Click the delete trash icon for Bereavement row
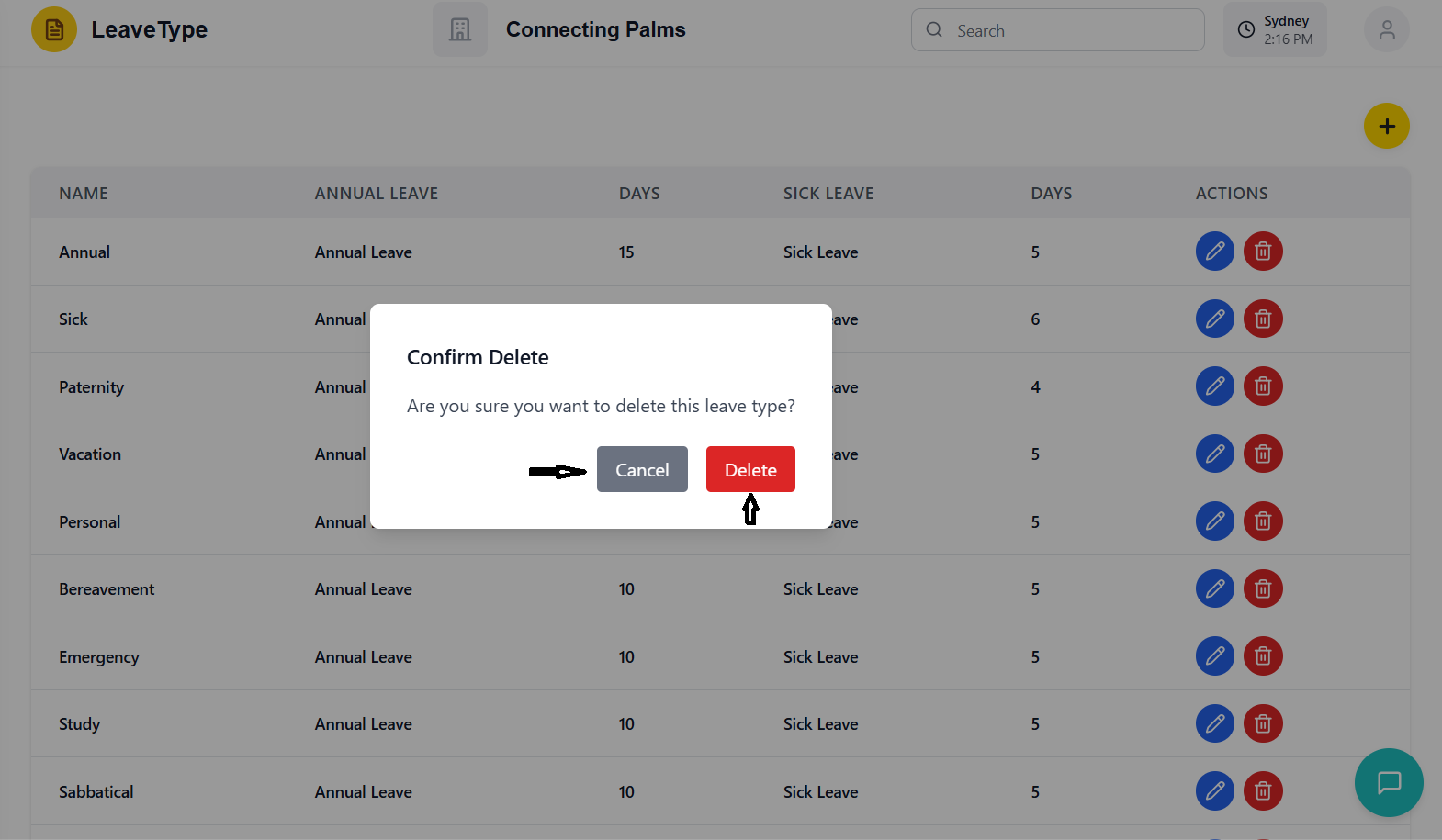1442x840 pixels. point(1263,588)
